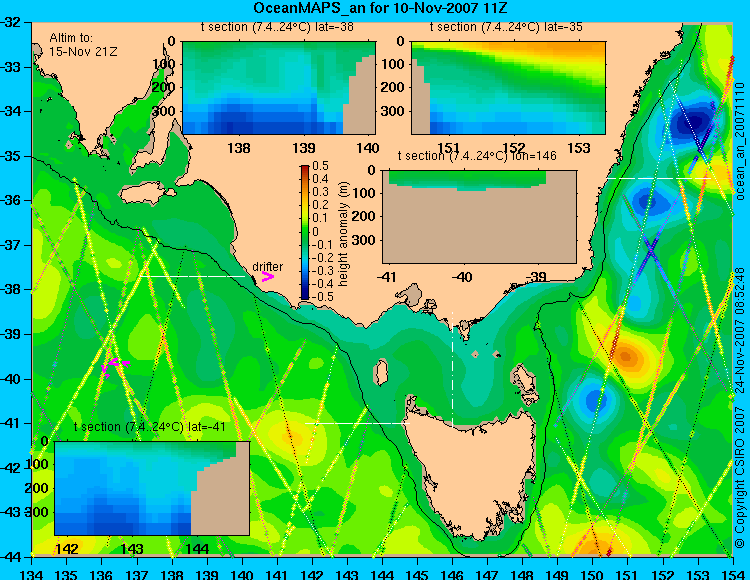Click the 134 label on the bottom longitude axis
The width and height of the screenshot is (750, 580).
(32, 574)
